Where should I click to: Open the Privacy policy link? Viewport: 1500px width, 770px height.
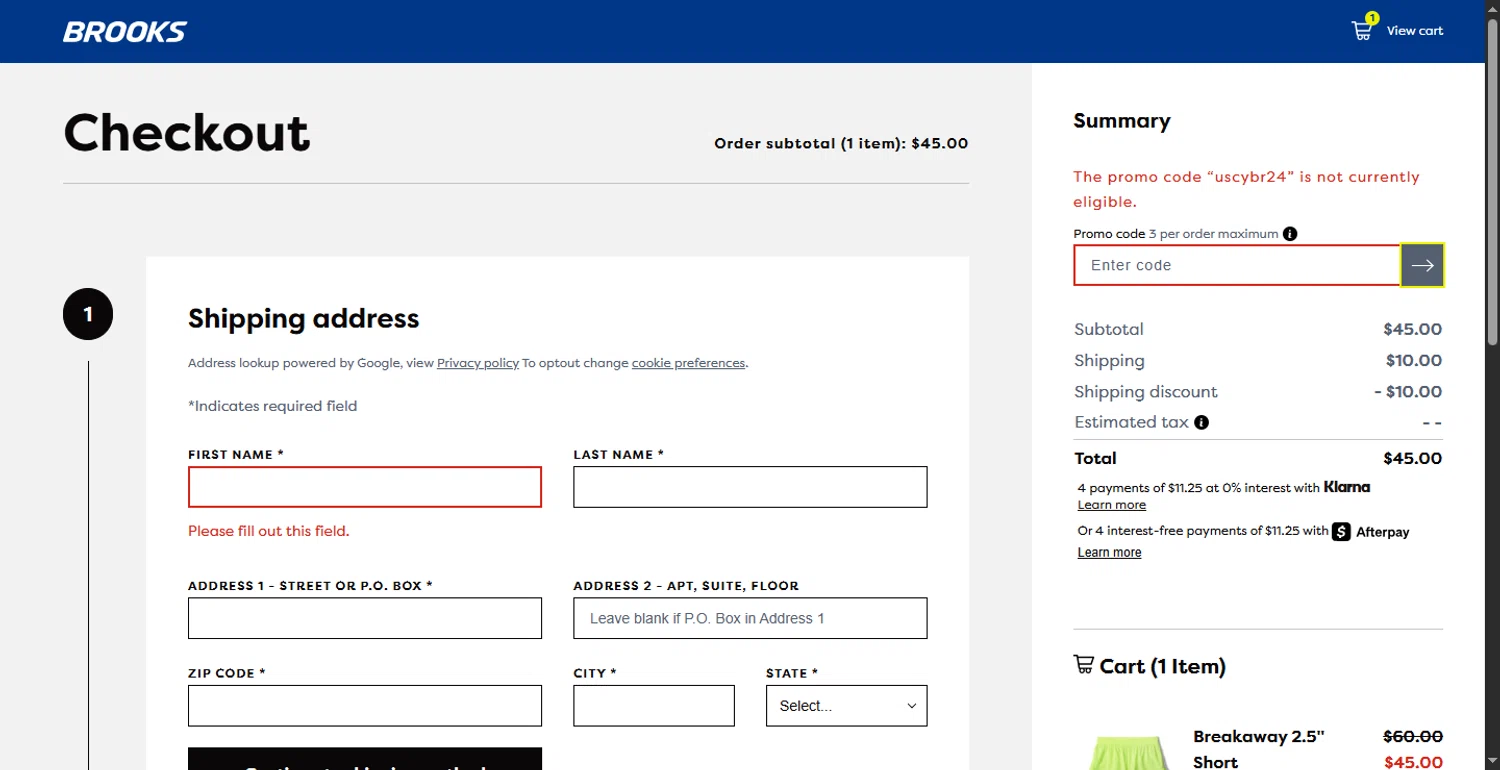click(x=478, y=363)
